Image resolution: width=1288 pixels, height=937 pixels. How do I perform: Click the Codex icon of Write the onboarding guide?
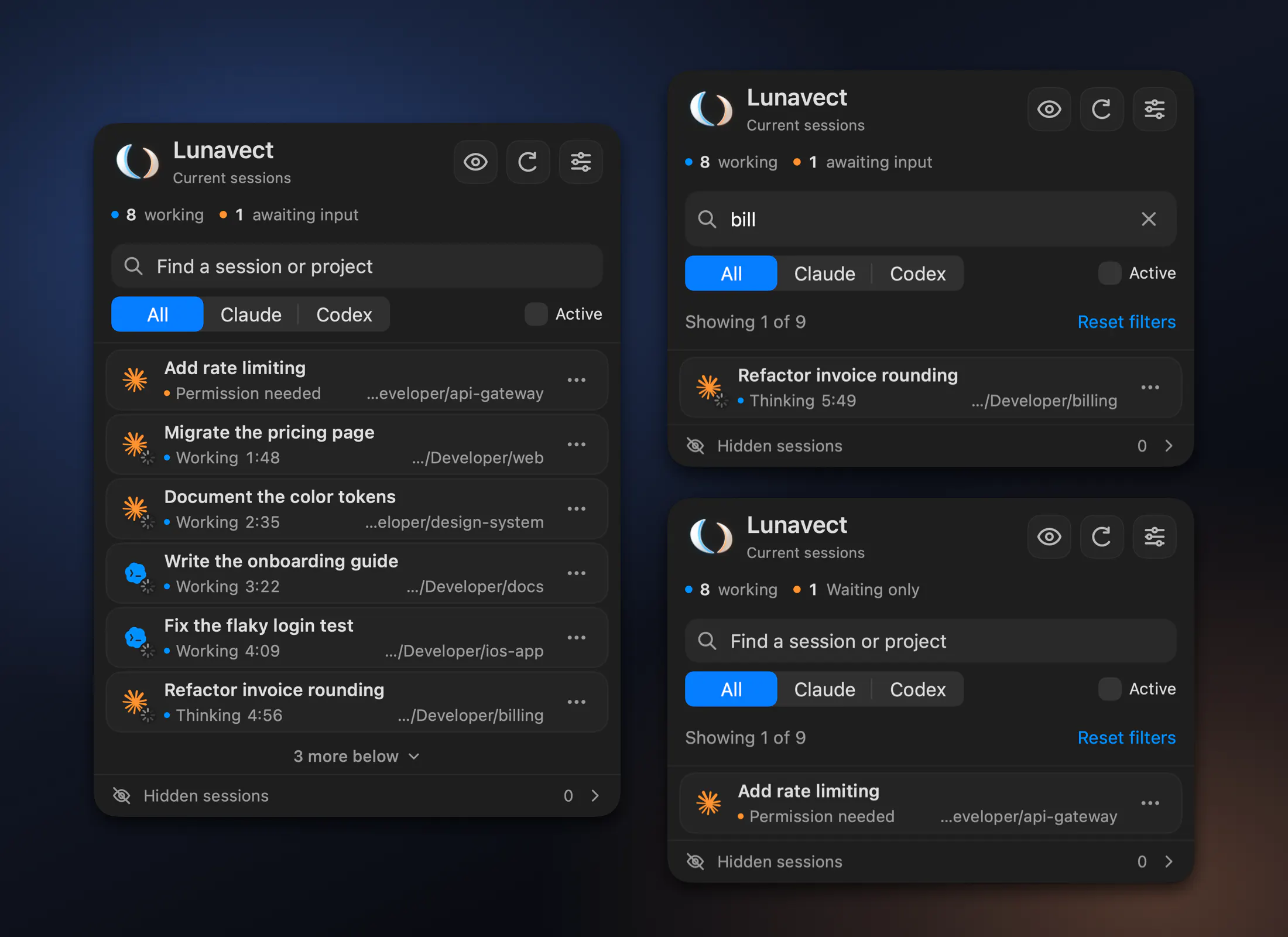(x=136, y=574)
